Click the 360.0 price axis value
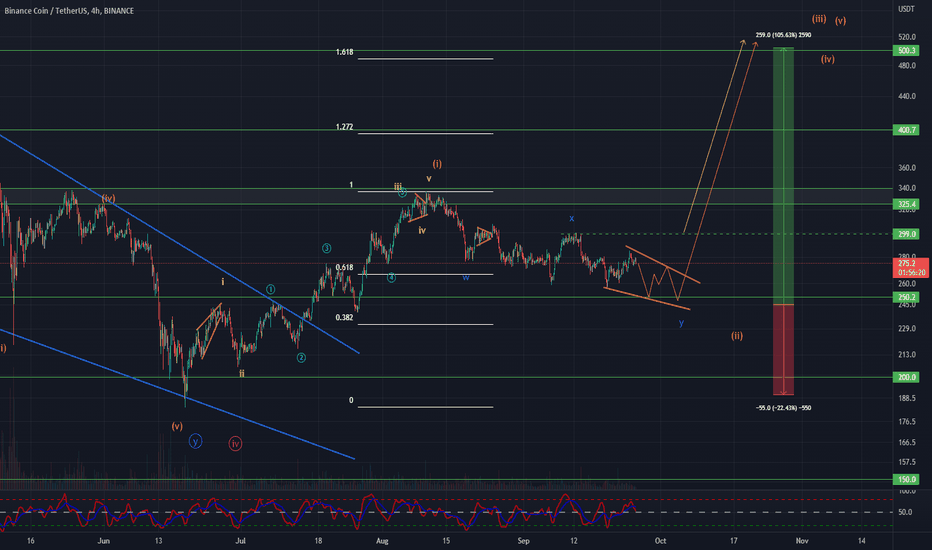Image resolution: width=932 pixels, height=550 pixels. coord(907,168)
